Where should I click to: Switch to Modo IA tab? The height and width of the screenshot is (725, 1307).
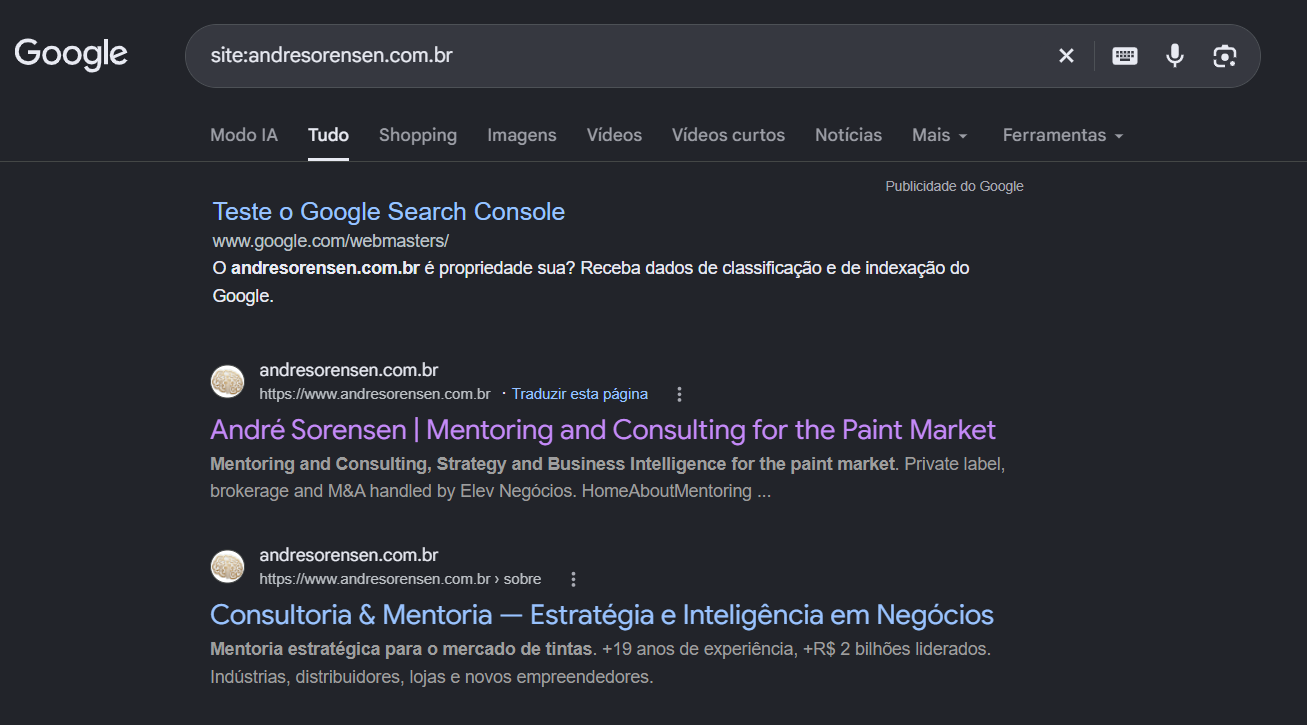(244, 135)
